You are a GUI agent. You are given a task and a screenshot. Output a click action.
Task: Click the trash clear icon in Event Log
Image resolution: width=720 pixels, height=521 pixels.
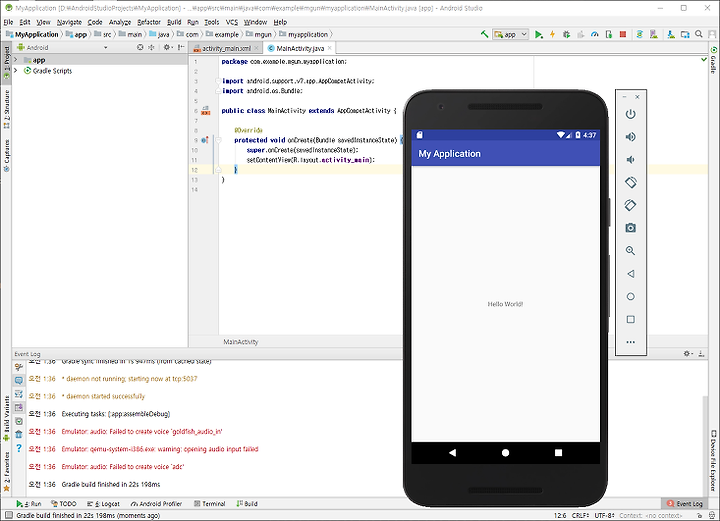click(19, 434)
